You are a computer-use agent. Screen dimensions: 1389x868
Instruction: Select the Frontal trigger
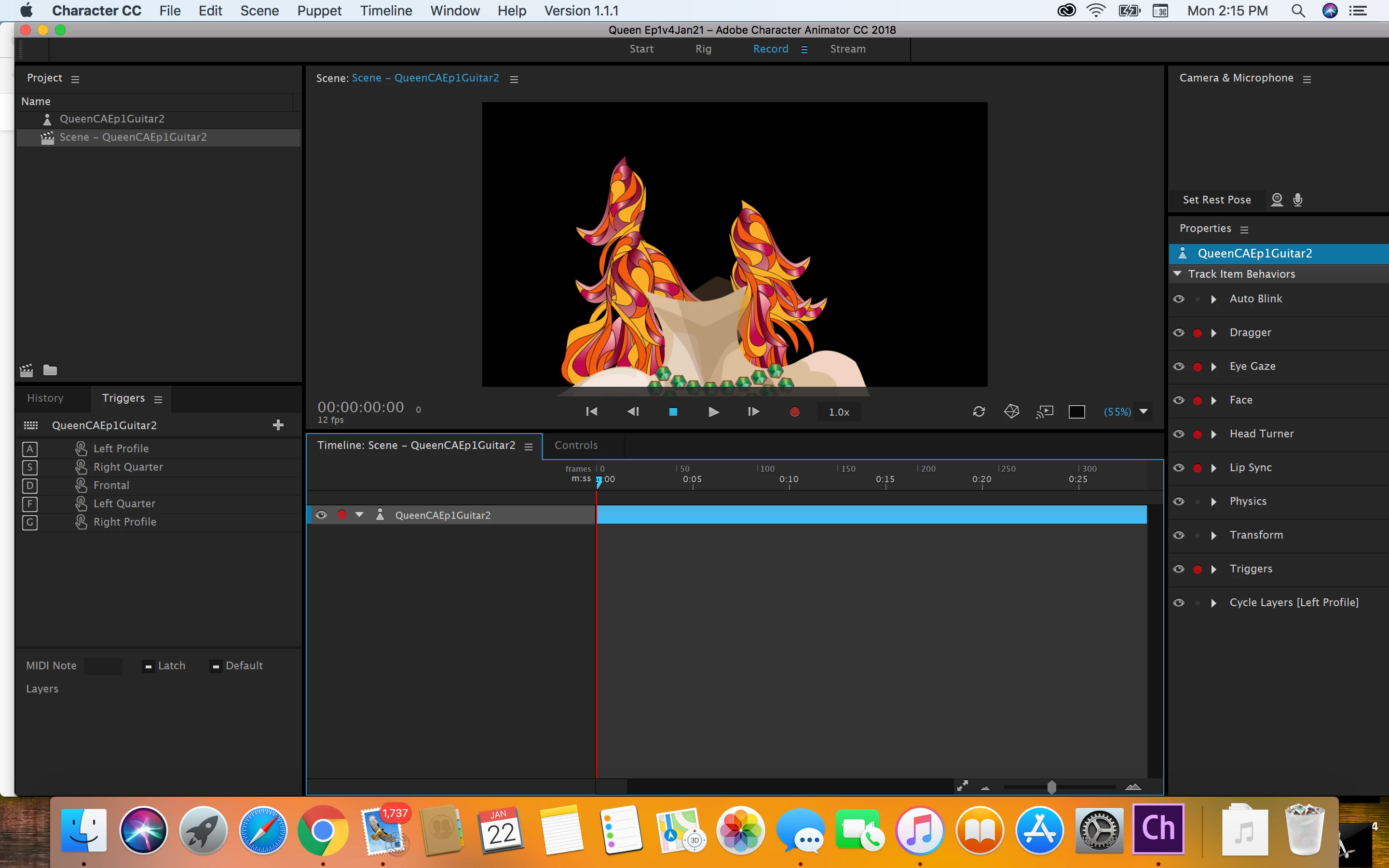111,485
